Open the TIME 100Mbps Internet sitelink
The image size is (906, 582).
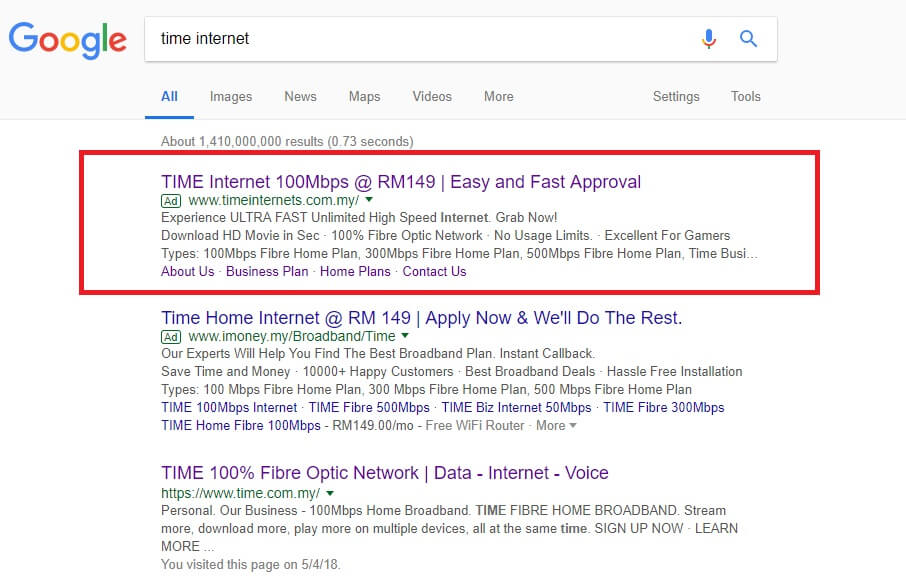(229, 407)
